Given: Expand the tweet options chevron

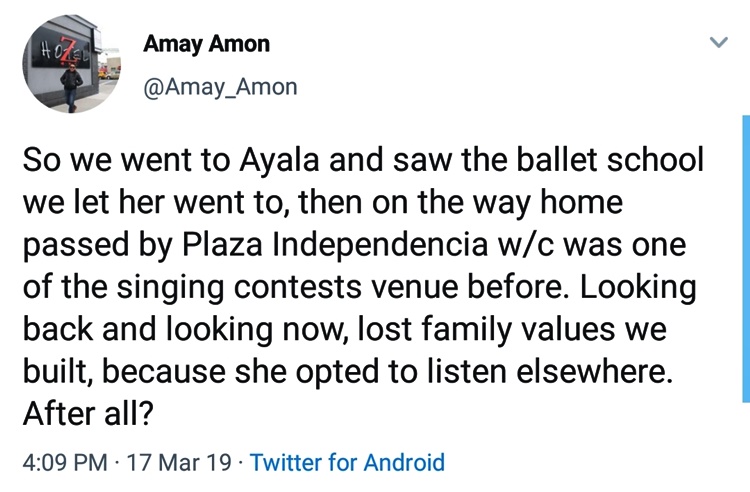Looking at the screenshot, I should [718, 43].
